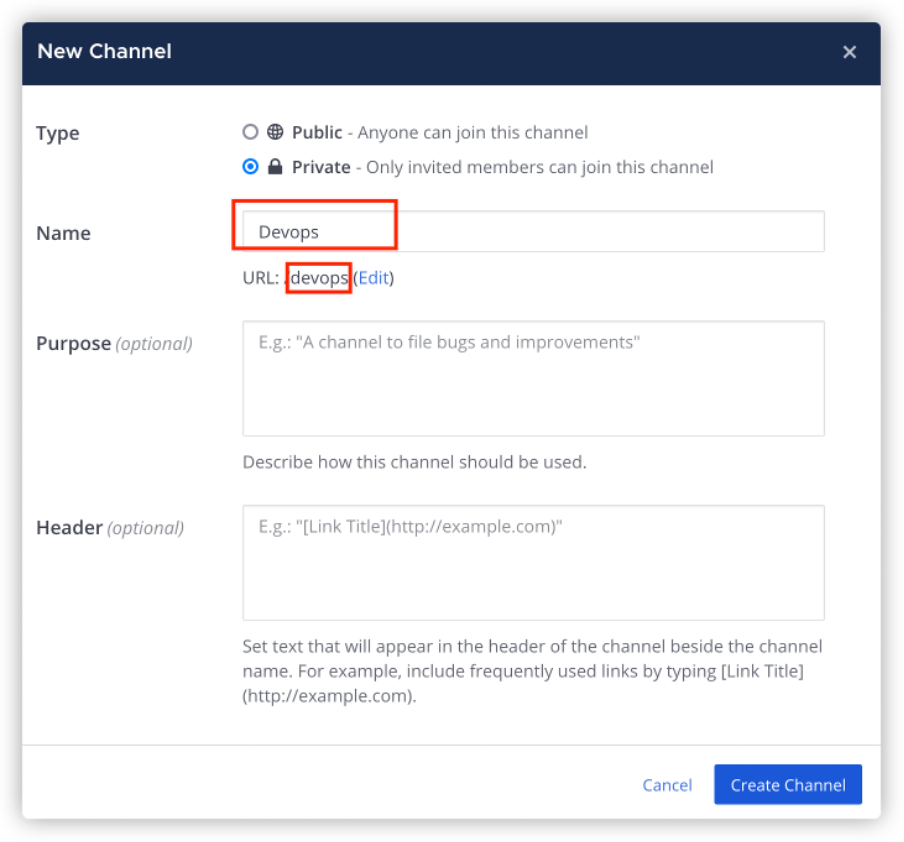Image resolution: width=904 pixels, height=842 pixels.
Task: Click the Create Channel button
Action: point(788,785)
